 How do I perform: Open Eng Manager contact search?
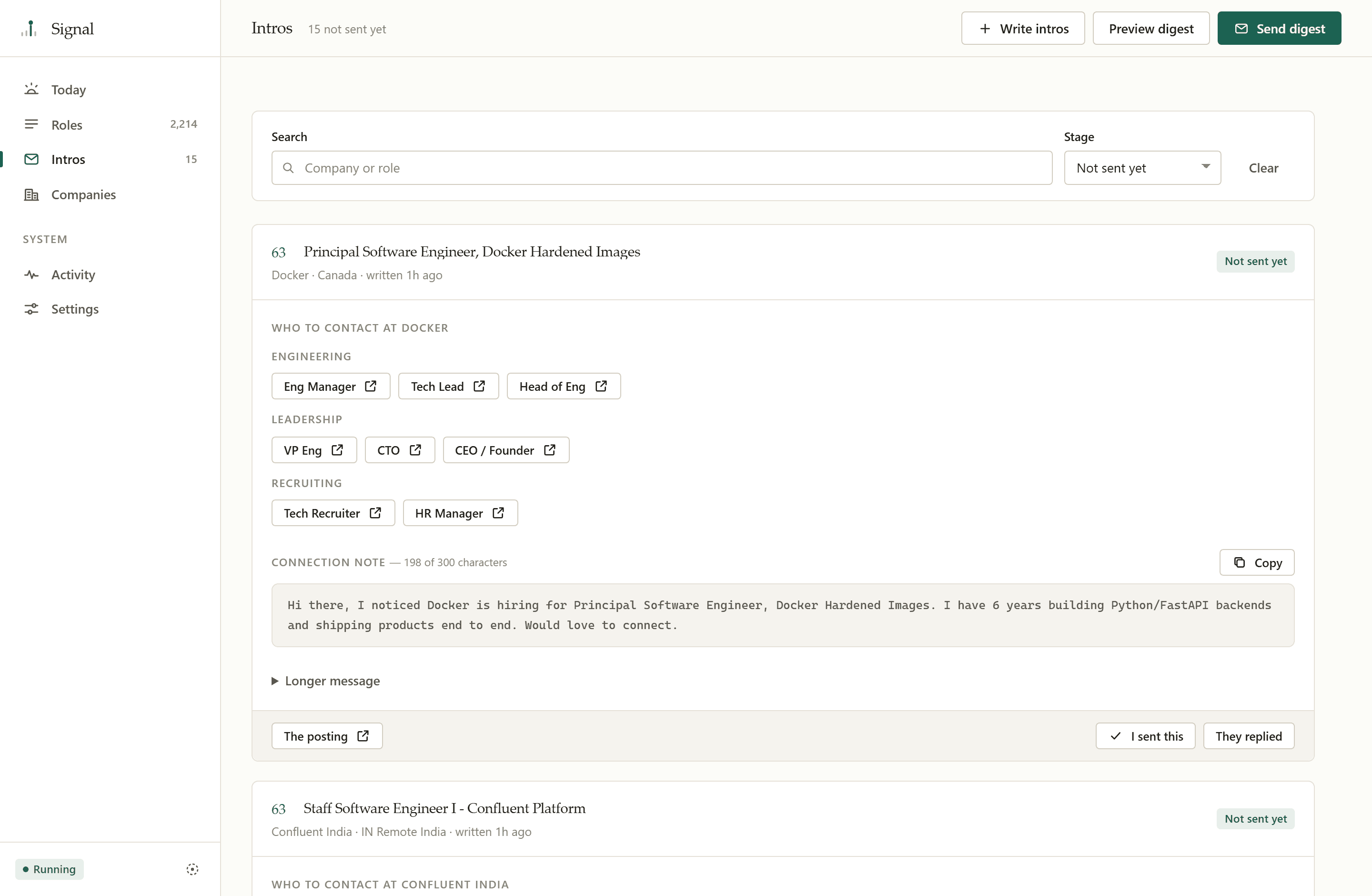[x=331, y=387]
